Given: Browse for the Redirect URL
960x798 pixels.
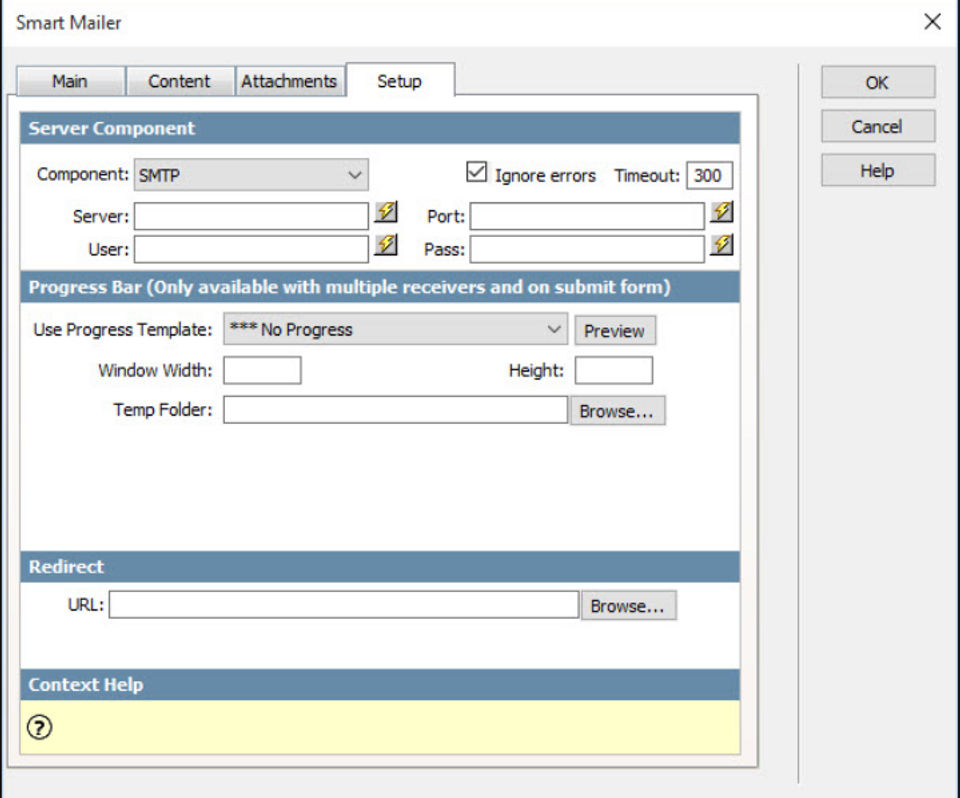Looking at the screenshot, I should pyautogui.click(x=628, y=606).
